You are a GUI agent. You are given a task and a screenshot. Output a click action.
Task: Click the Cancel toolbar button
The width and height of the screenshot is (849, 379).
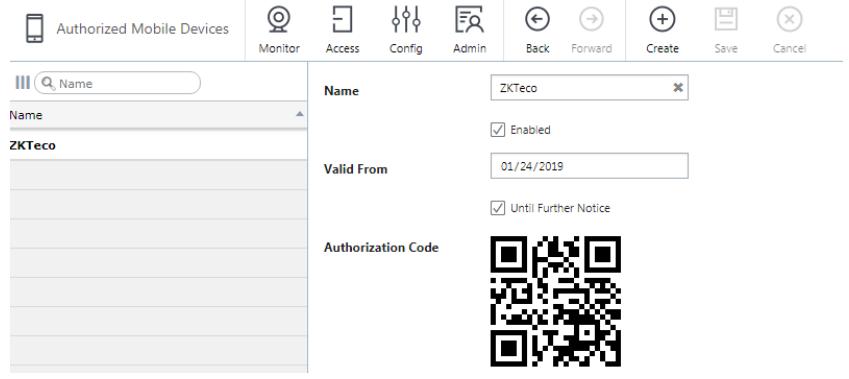pyautogui.click(x=789, y=31)
